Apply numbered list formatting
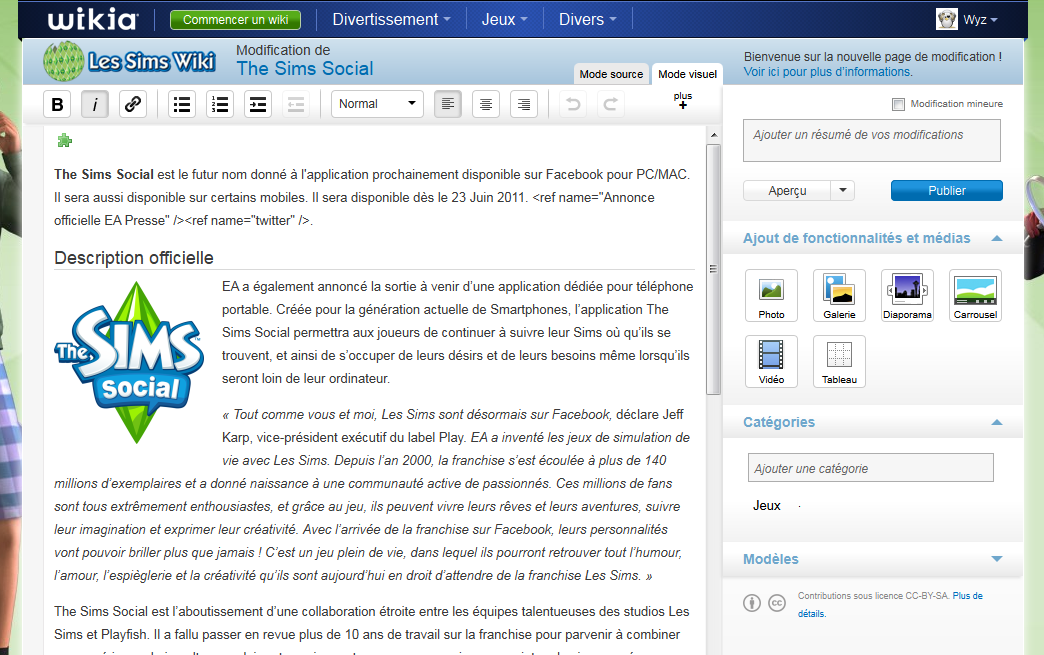 220,105
